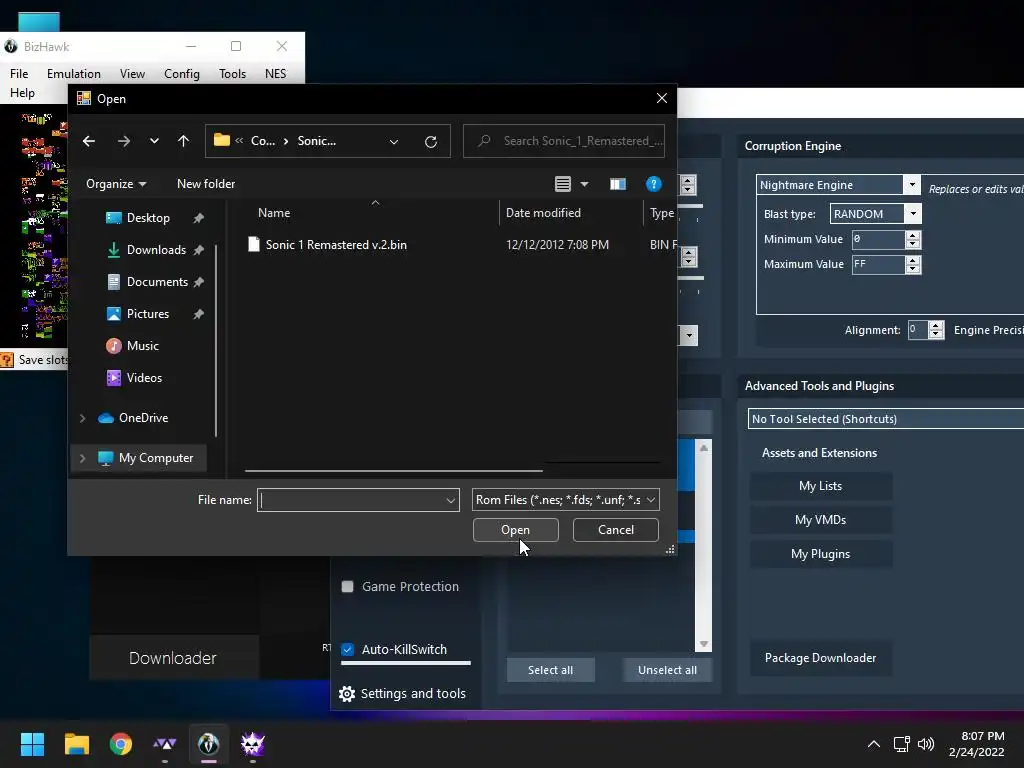Toggle the Auto-KillSwitch checkbox
The image size is (1024, 768).
(347, 649)
